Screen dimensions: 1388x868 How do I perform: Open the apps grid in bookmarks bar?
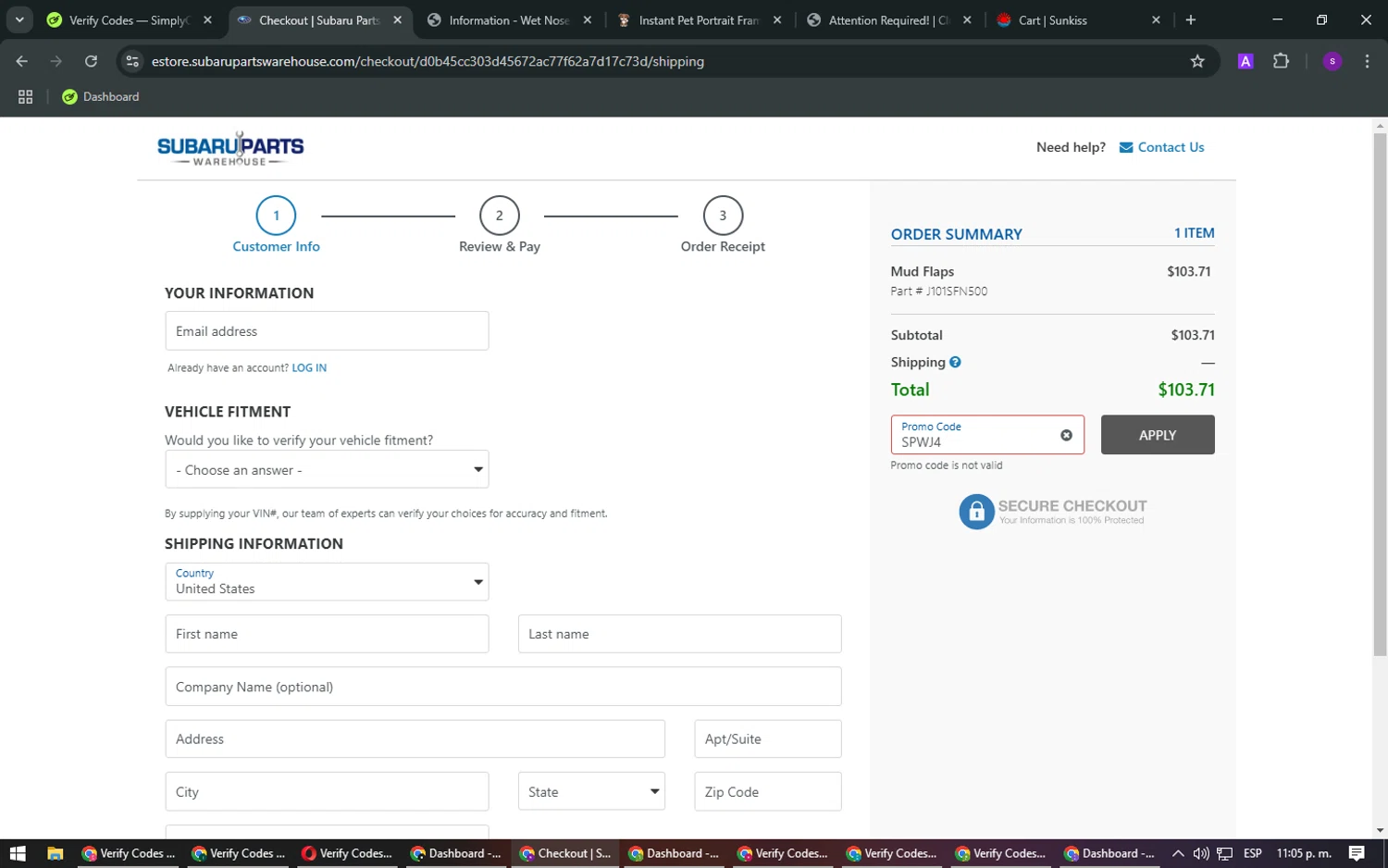tap(25, 96)
